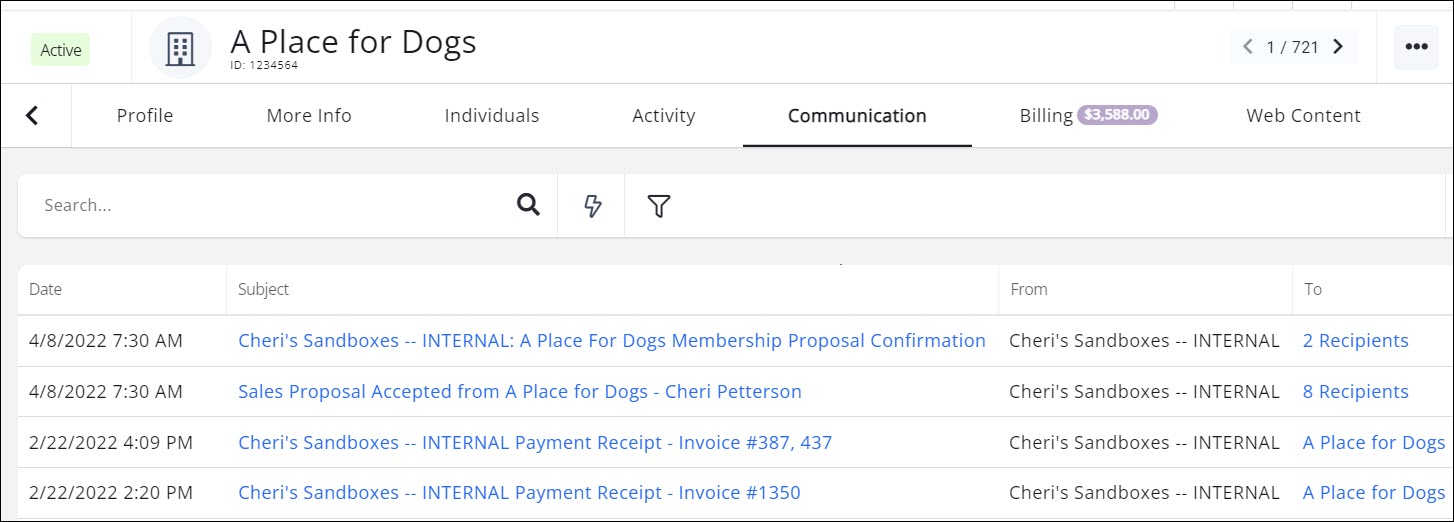This screenshot has width=1454, height=522.
Task: Click the magnifying glass search icon
Action: pyautogui.click(x=528, y=205)
